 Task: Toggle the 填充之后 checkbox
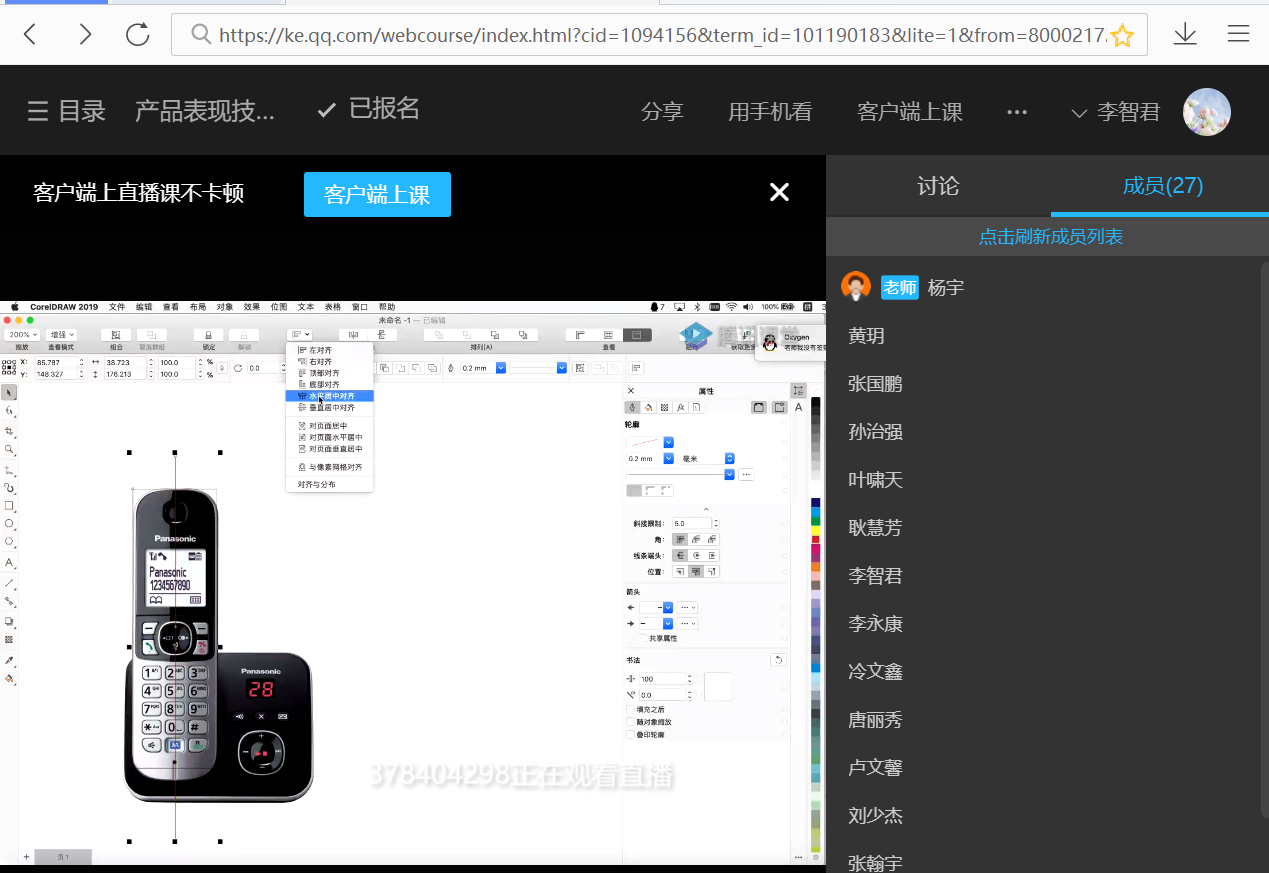click(629, 709)
